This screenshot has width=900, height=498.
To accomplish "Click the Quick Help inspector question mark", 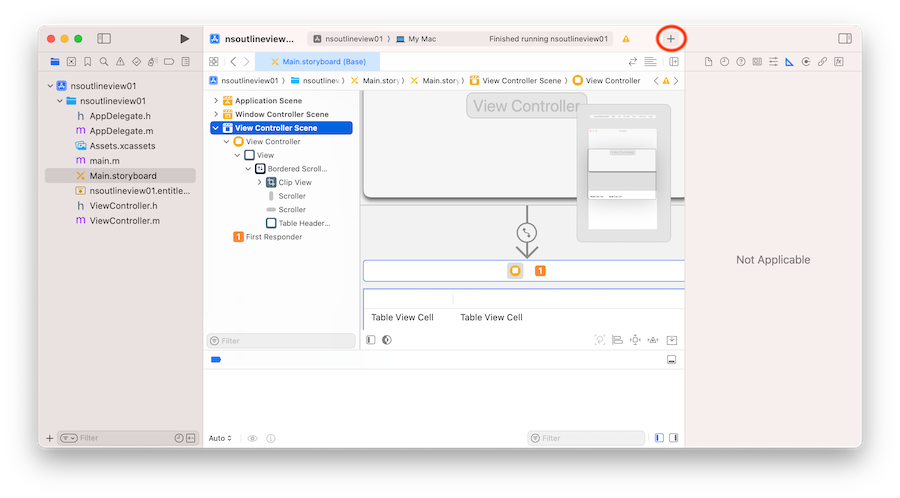I will coord(740,62).
